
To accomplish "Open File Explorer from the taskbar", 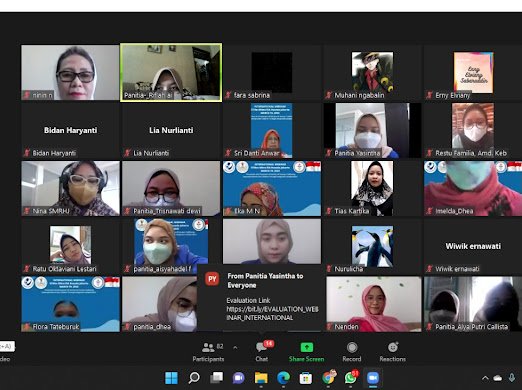I will [x=261, y=378].
